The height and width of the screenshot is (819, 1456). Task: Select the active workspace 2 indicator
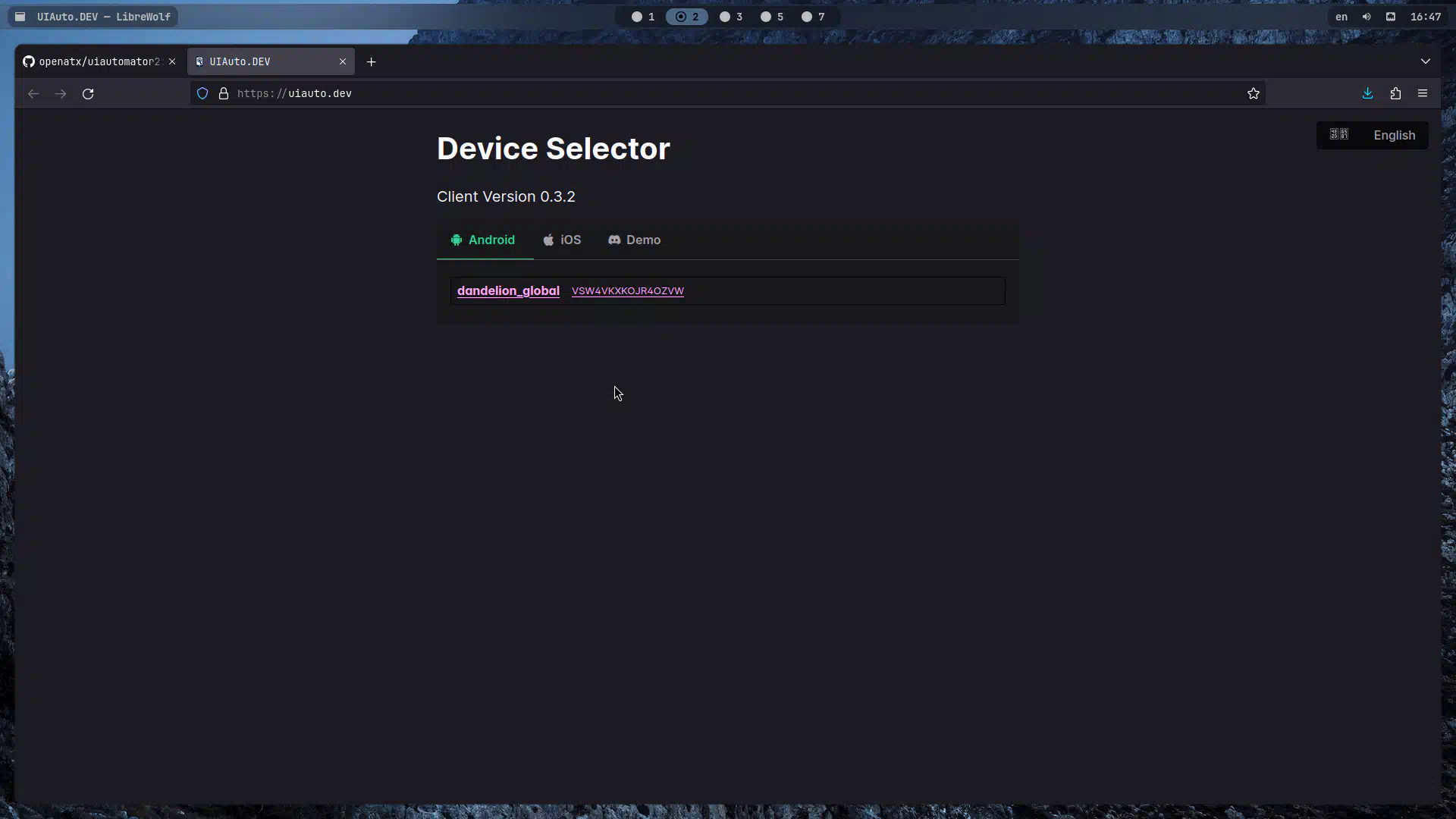coord(687,17)
